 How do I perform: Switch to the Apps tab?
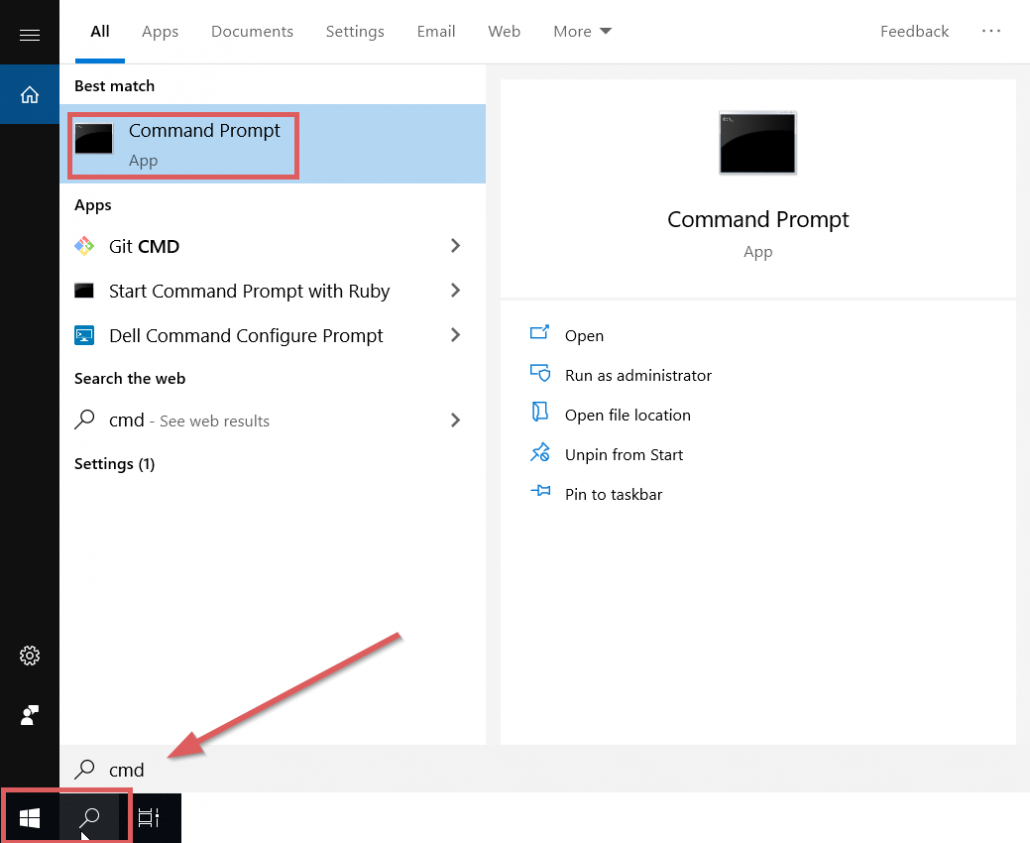(160, 32)
